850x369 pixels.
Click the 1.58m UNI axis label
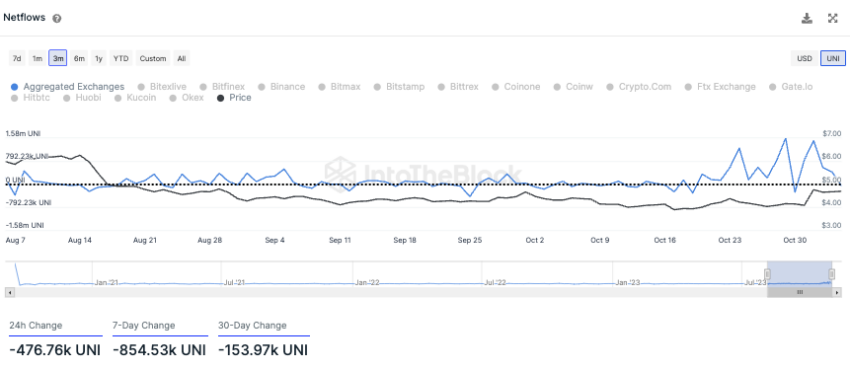[23, 133]
